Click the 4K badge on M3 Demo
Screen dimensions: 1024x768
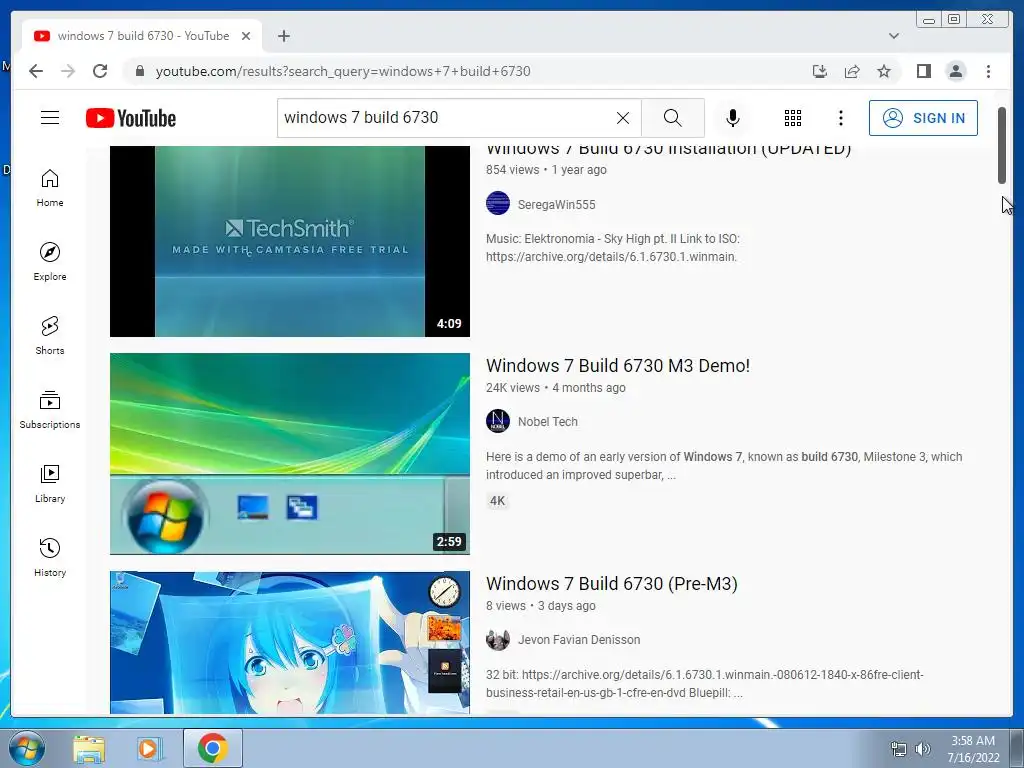[x=498, y=501]
